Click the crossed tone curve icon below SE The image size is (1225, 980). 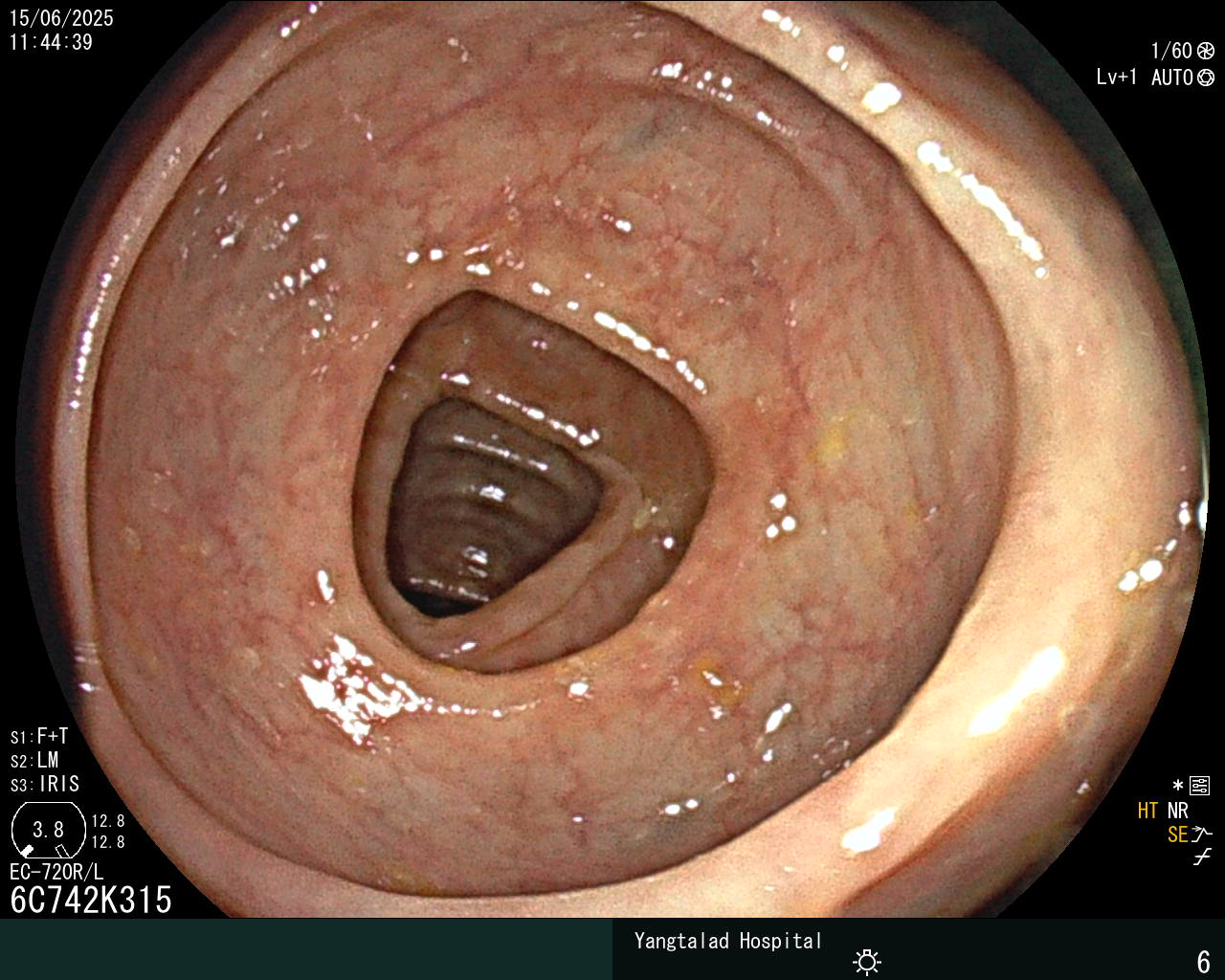pos(1202,857)
